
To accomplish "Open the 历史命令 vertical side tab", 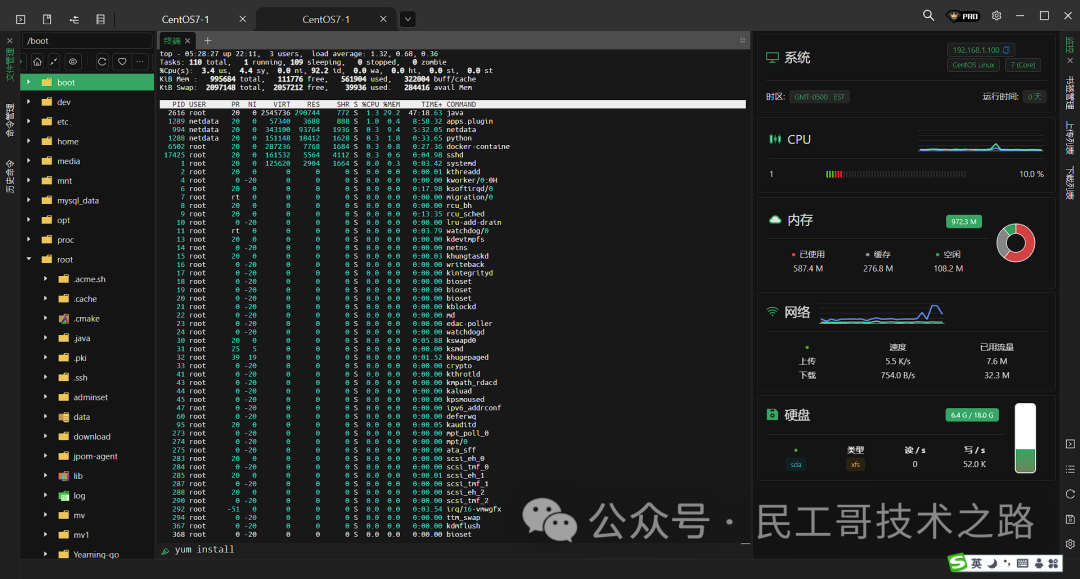I will pyautogui.click(x=10, y=177).
